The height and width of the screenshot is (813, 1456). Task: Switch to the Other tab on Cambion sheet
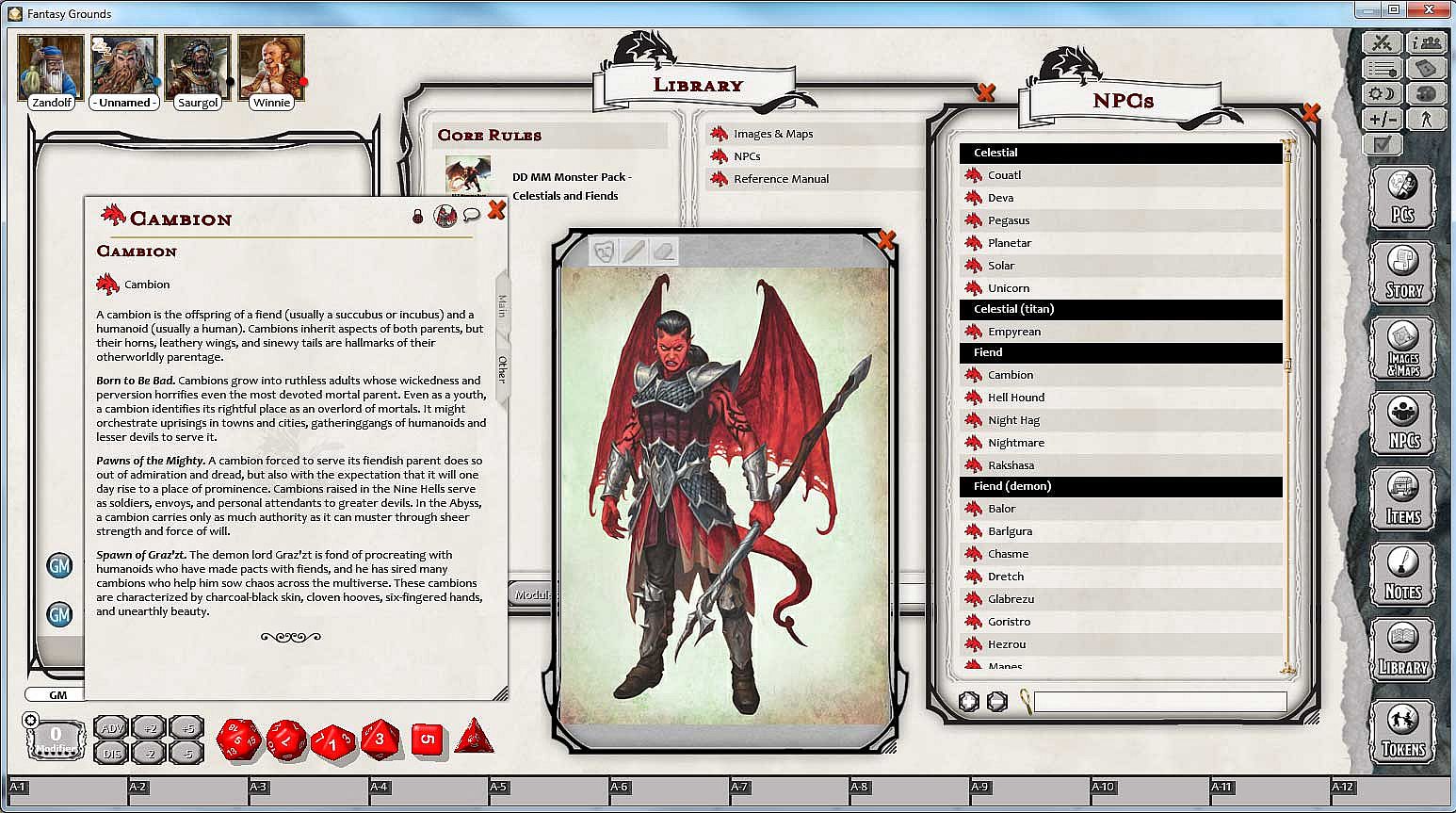tap(502, 369)
